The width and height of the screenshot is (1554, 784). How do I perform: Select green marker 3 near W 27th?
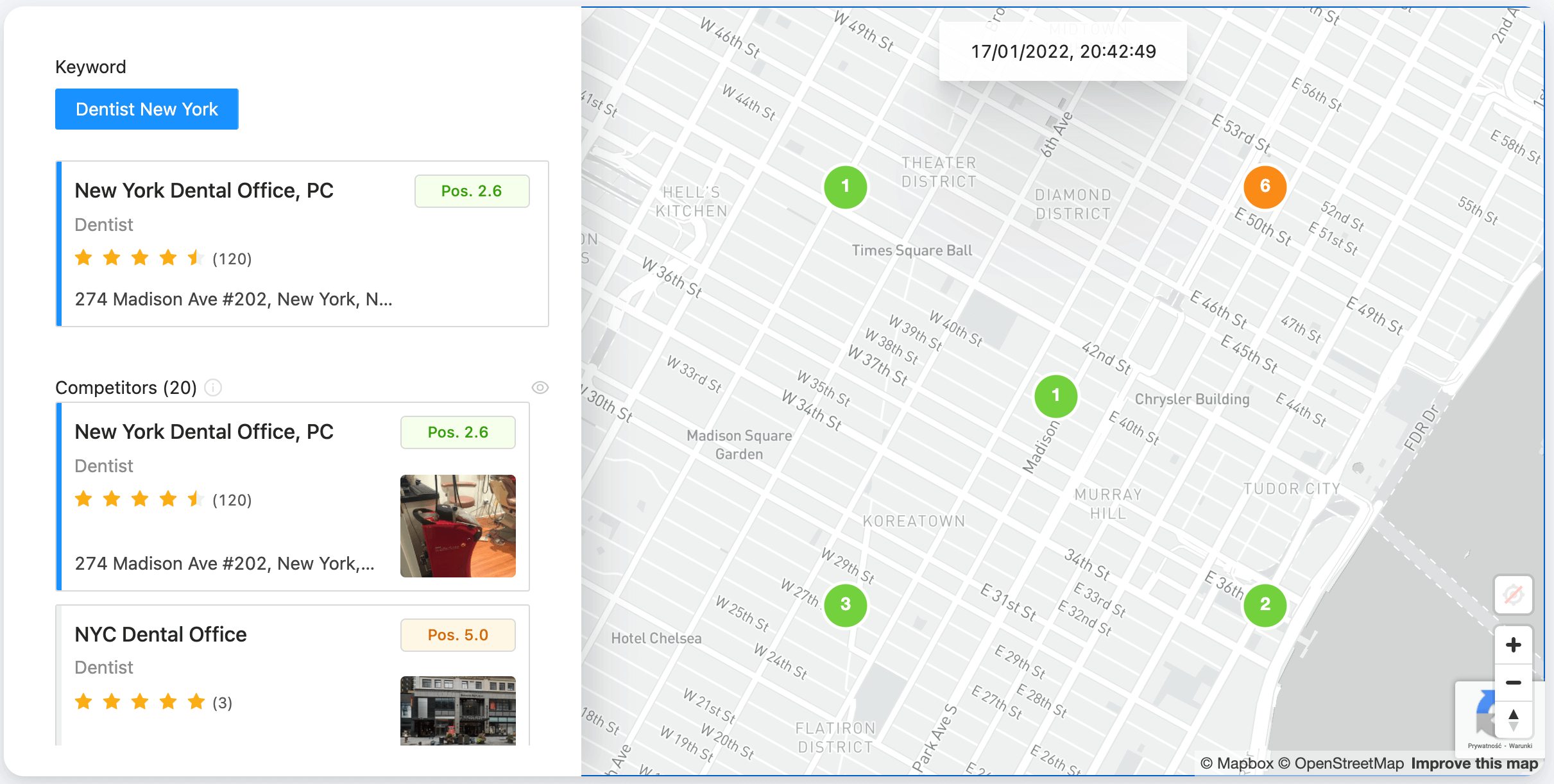846,604
